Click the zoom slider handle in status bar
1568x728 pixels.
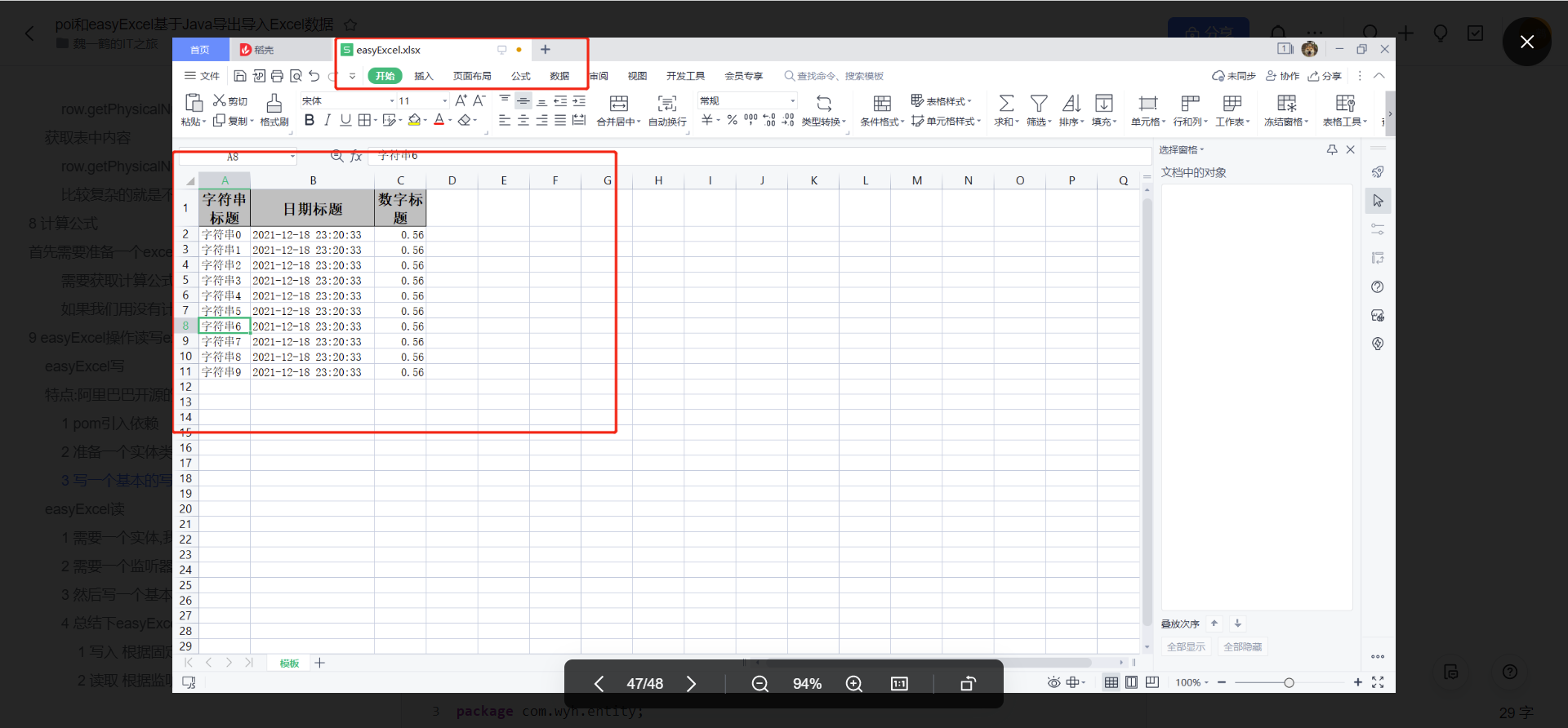pyautogui.click(x=1289, y=682)
